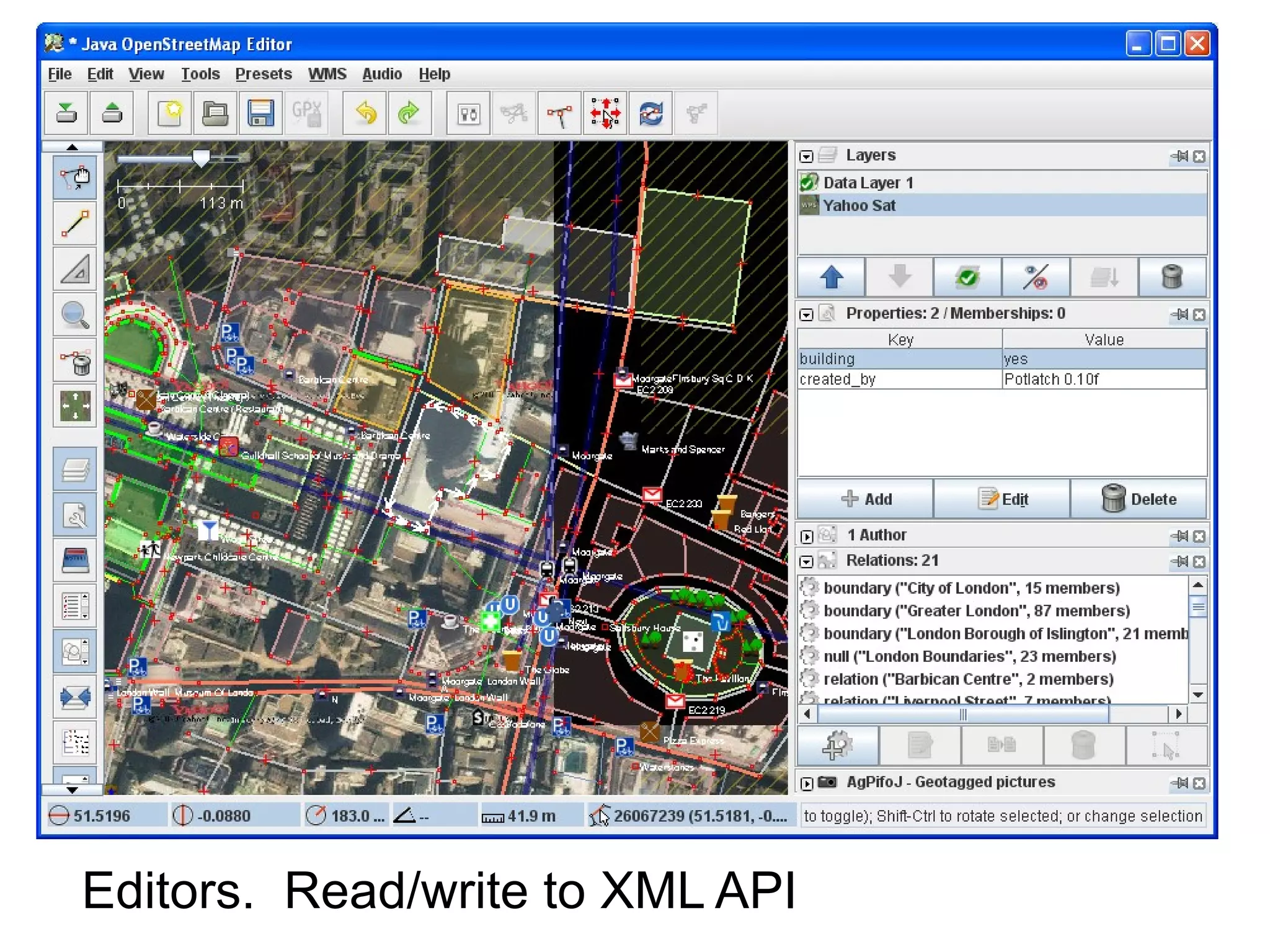Image resolution: width=1270 pixels, height=952 pixels.
Task: Open the Presets menu
Action: point(264,74)
